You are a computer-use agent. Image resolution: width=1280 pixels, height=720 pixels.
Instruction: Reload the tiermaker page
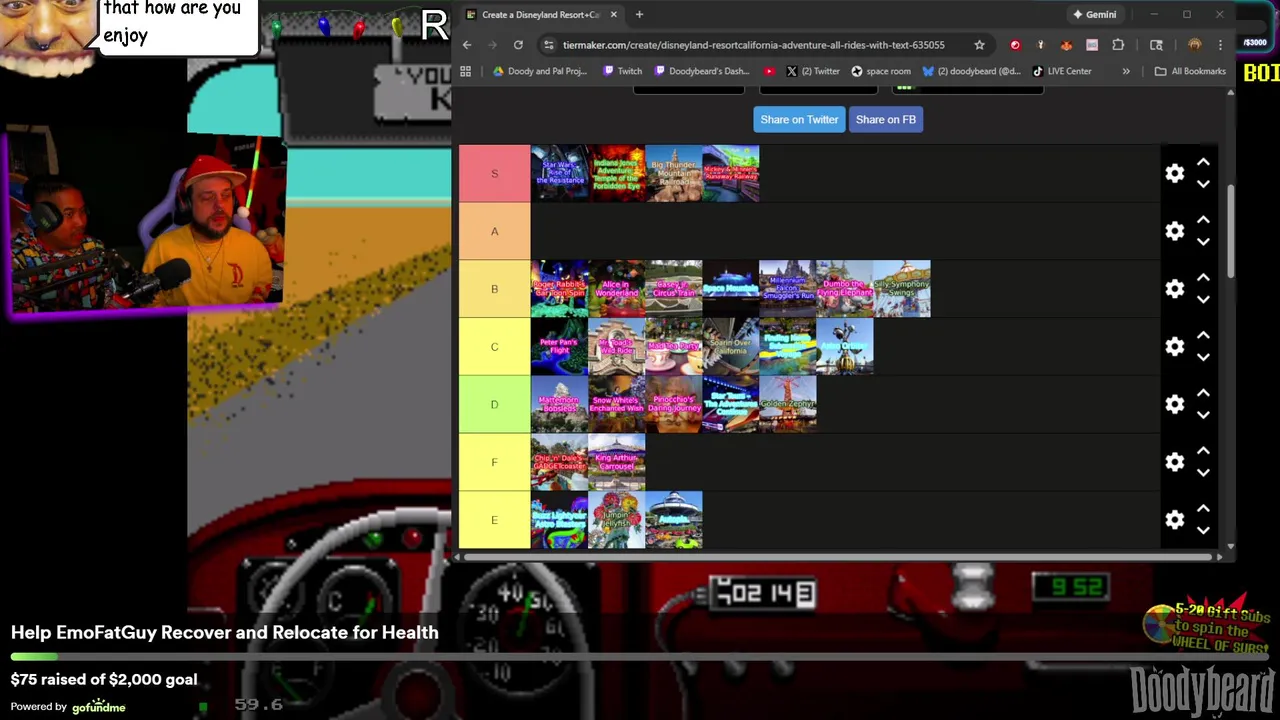[x=518, y=45]
